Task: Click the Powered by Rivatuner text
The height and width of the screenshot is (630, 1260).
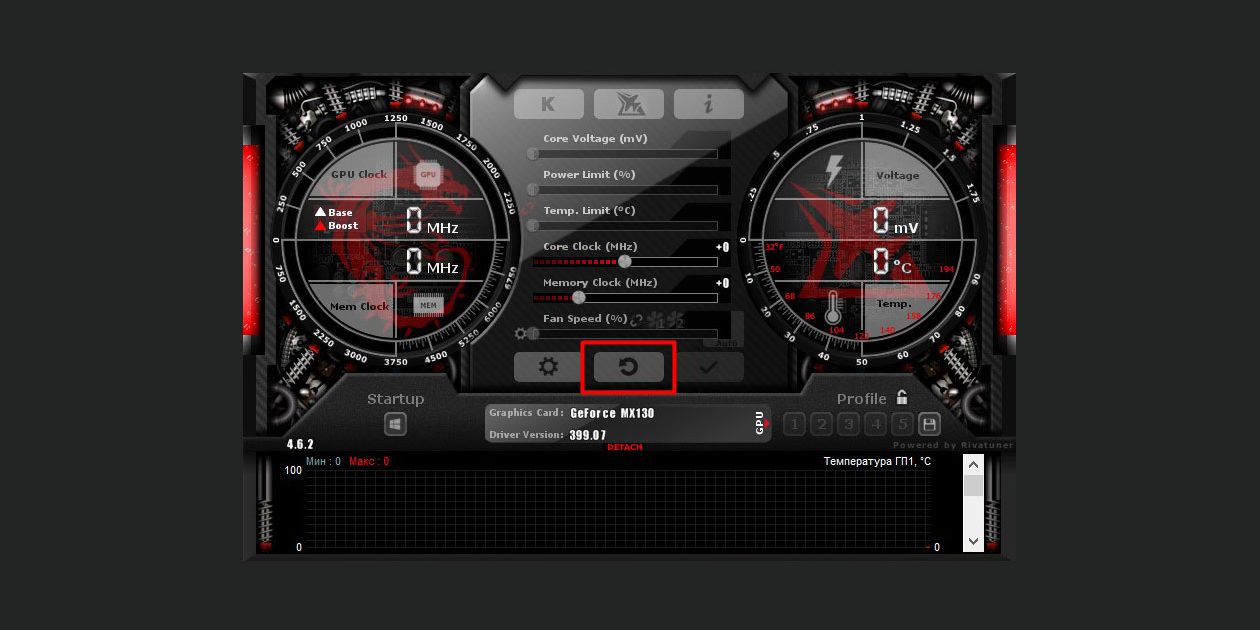Action: [953, 445]
